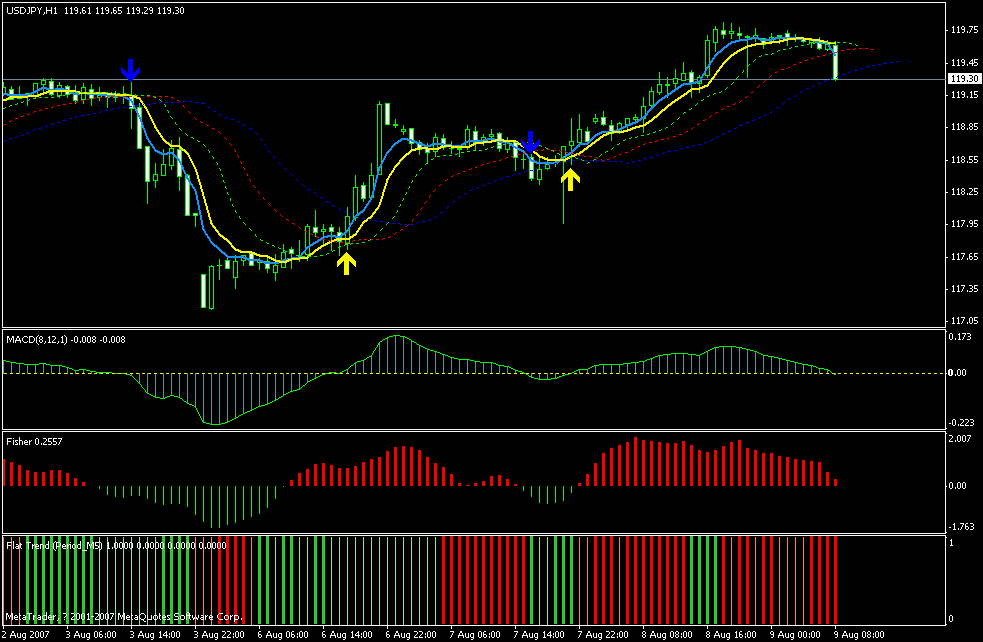
Task: Click the 117.05 price axis label
Action: click(963, 321)
